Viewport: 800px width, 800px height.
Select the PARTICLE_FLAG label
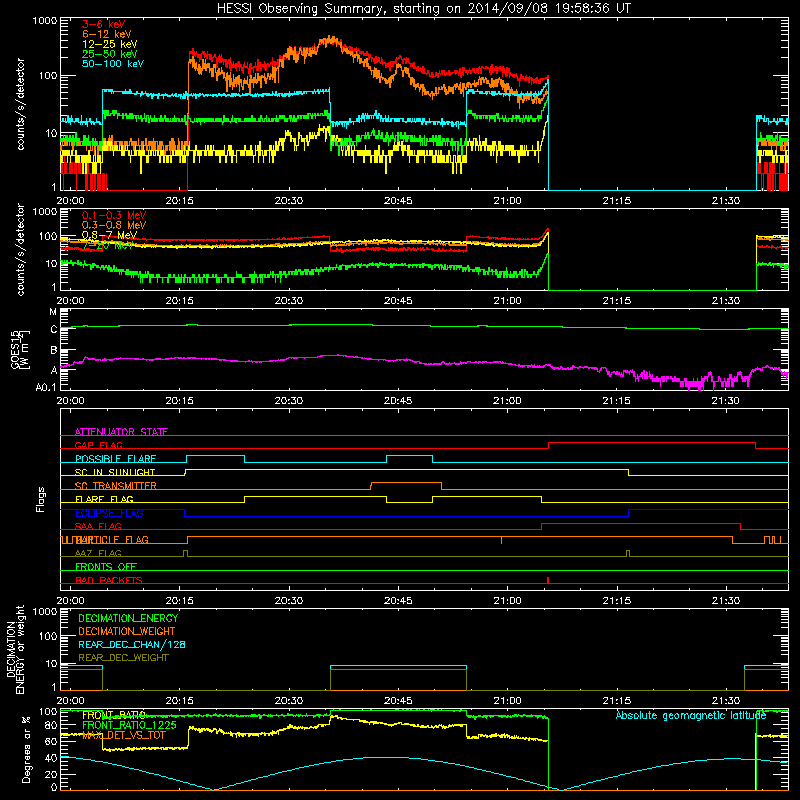pyautogui.click(x=112, y=539)
